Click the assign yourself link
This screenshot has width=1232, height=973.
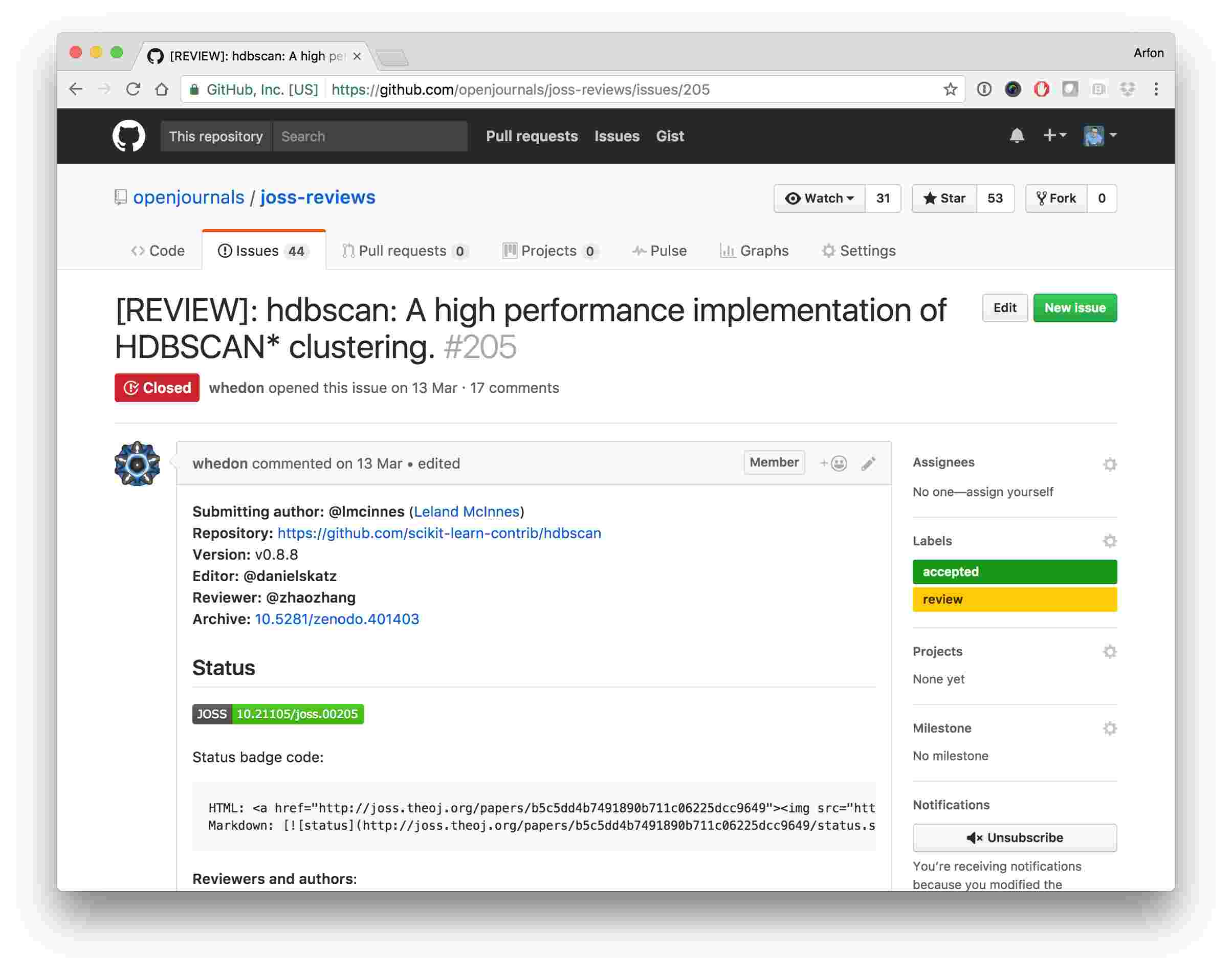click(1010, 492)
